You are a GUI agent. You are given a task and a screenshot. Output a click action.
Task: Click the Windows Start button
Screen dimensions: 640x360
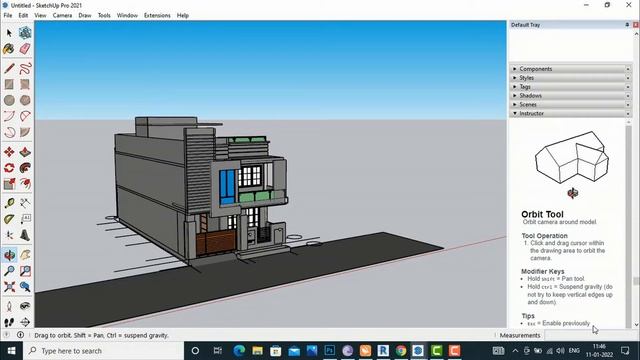(11, 351)
